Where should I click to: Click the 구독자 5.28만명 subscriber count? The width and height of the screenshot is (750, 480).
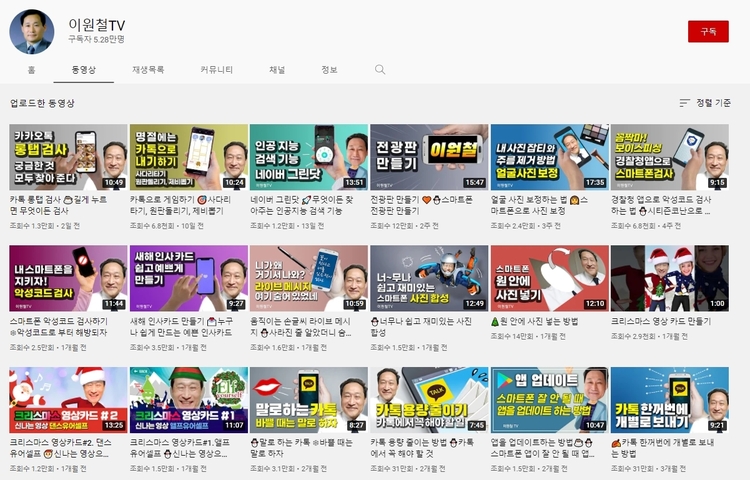coord(96,39)
